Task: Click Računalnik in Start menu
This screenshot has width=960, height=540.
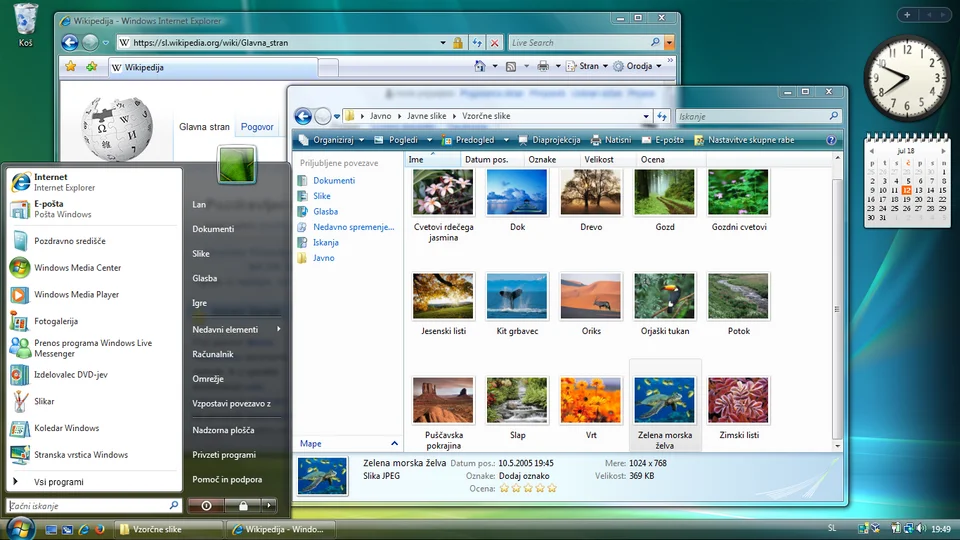Action: click(x=213, y=354)
